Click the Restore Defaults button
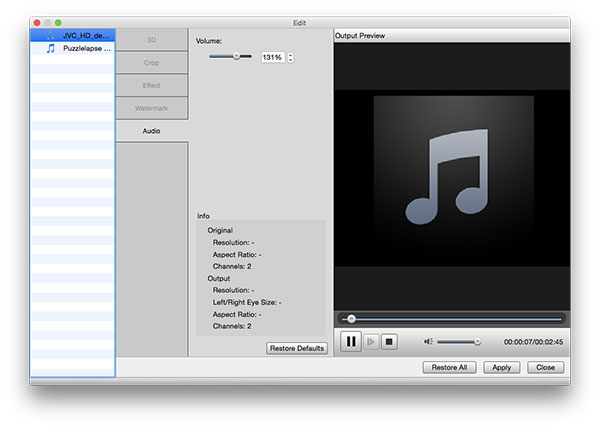 297,348
